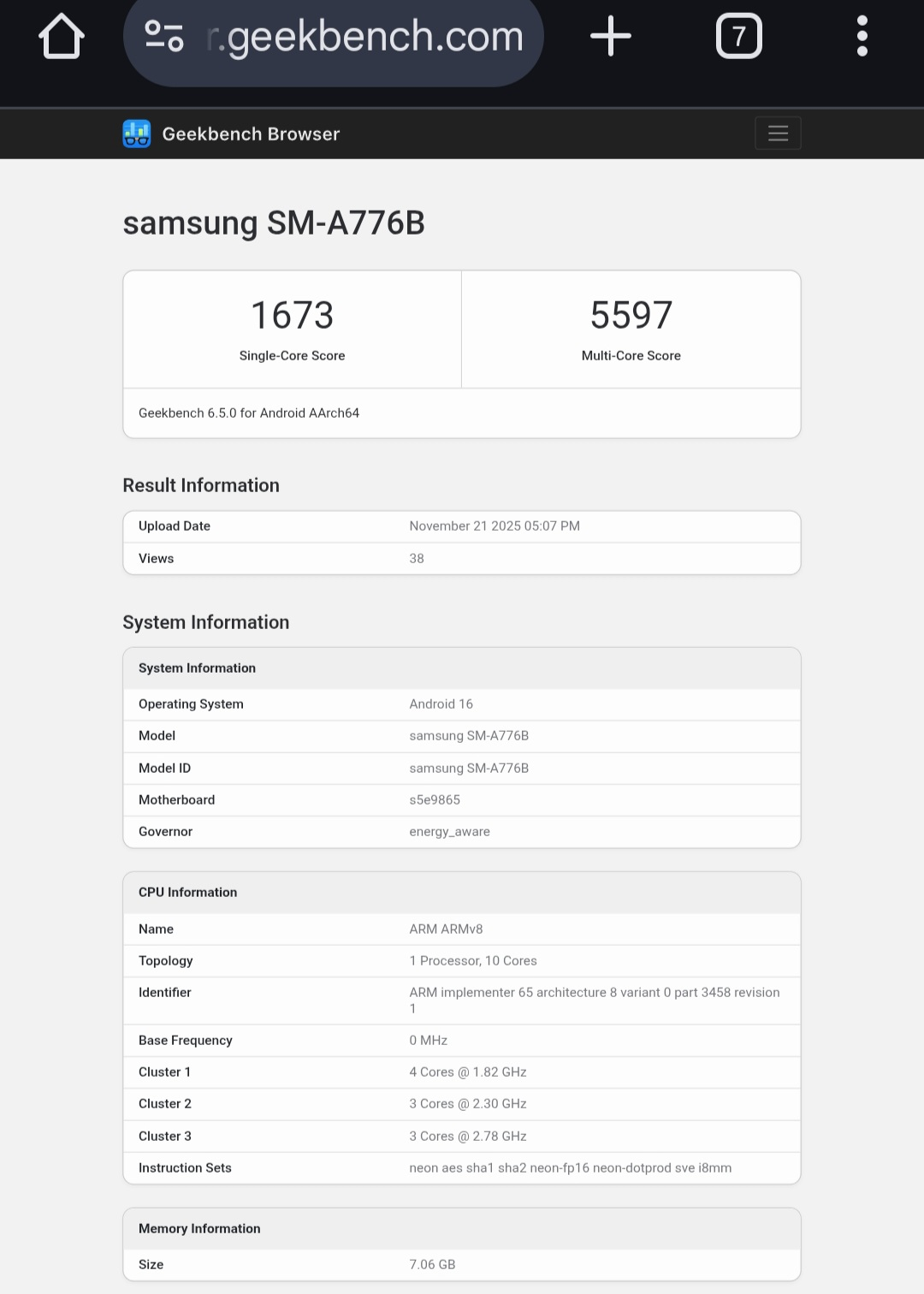Select the Upload Date row value

pos(495,525)
